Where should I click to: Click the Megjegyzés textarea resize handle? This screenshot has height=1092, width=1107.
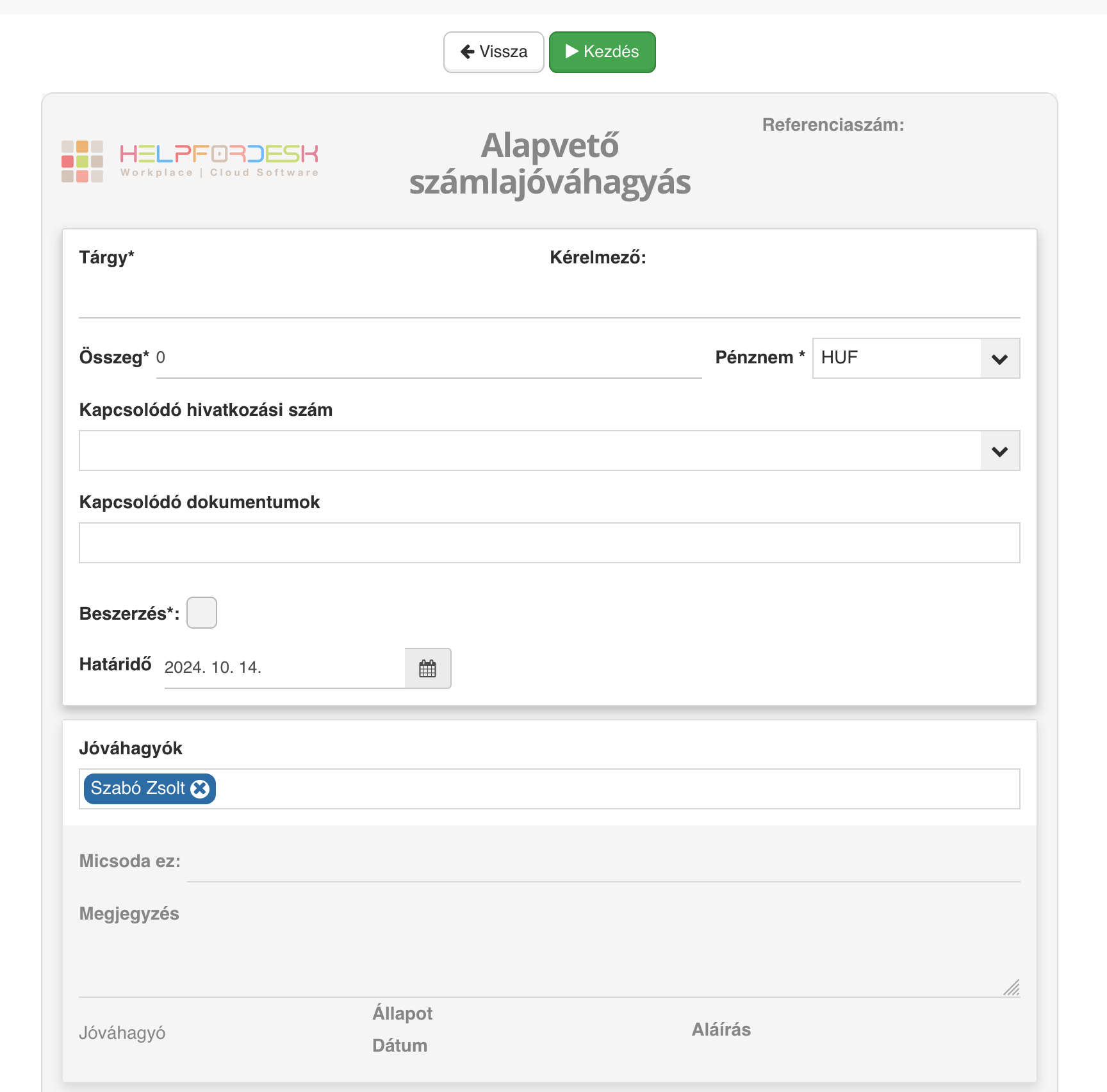(x=1012, y=988)
